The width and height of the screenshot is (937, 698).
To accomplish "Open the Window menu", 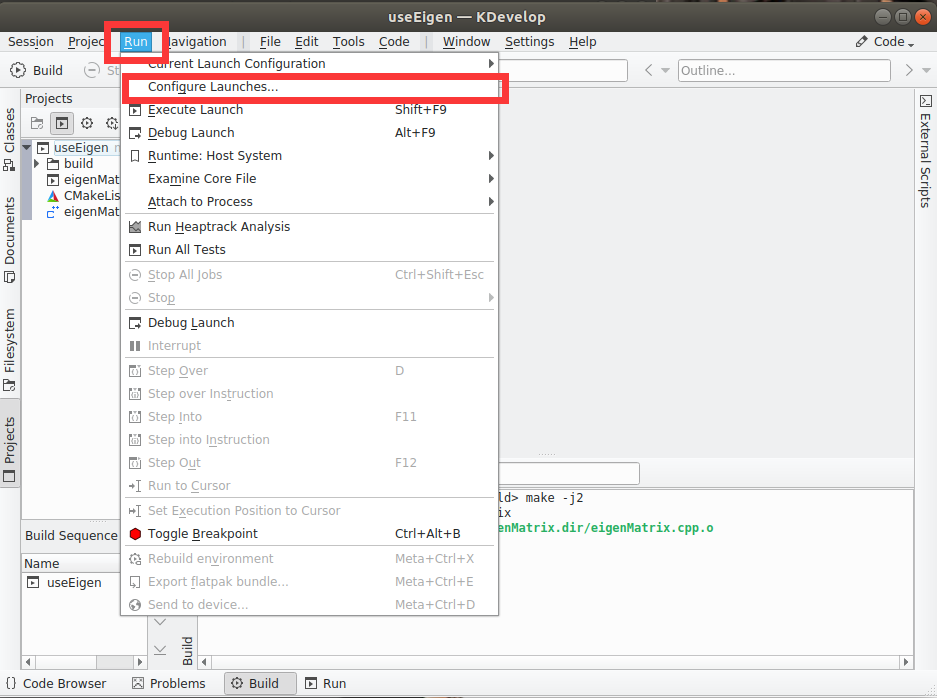I will [x=466, y=42].
